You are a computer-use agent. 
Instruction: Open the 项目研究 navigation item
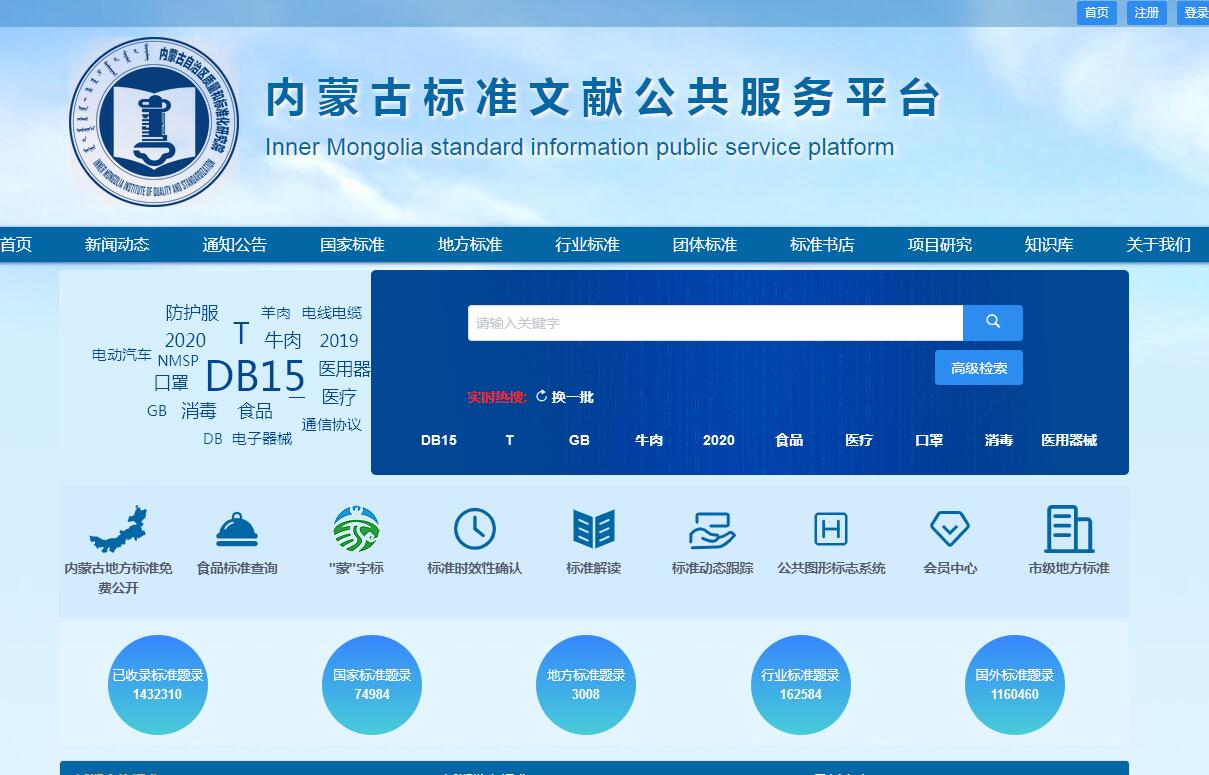click(x=940, y=245)
